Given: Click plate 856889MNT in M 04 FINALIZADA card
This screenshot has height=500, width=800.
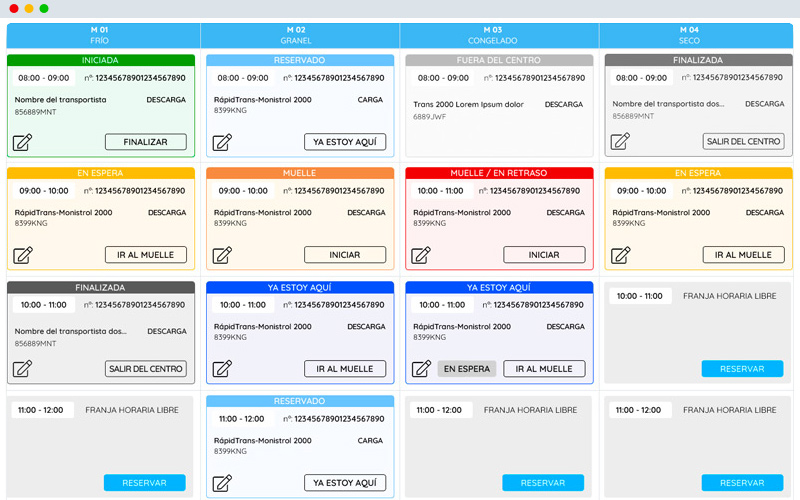Looking at the screenshot, I should [x=633, y=116].
